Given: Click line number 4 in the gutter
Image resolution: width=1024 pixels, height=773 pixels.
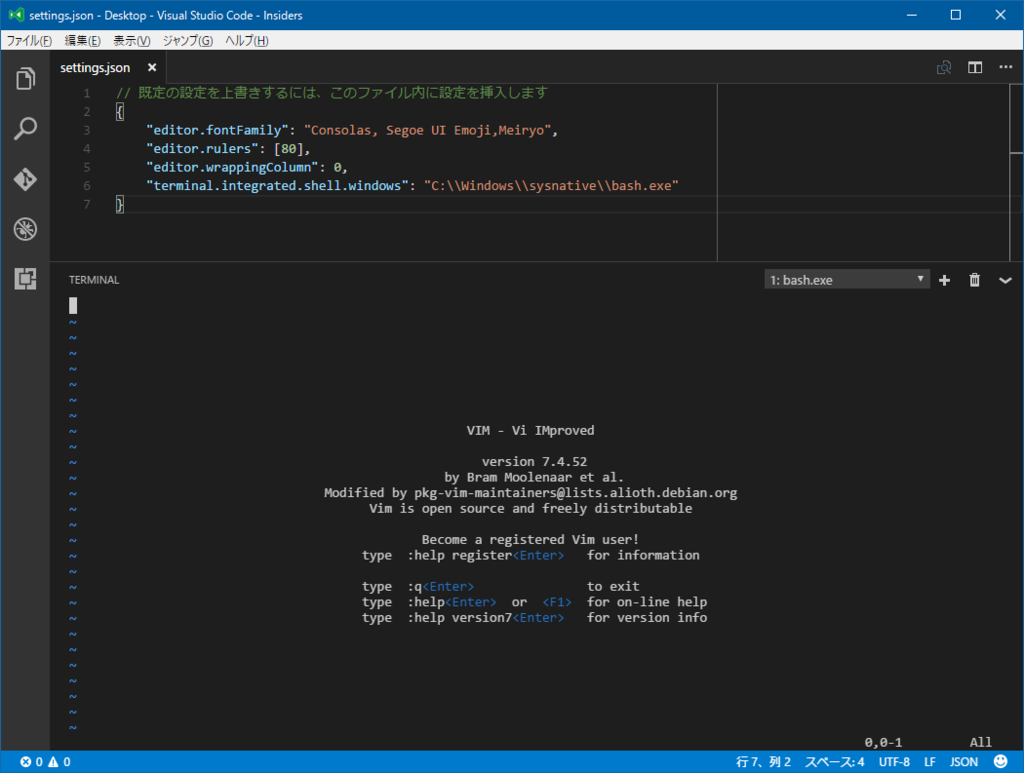Looking at the screenshot, I should click(86, 149).
